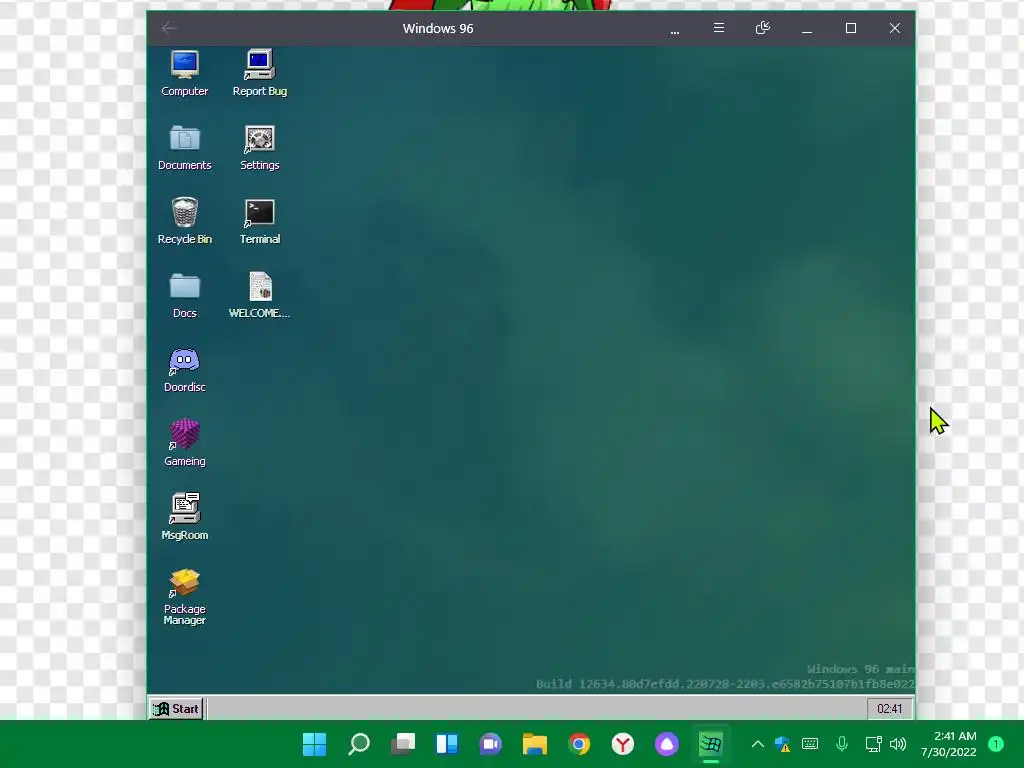Maximize the Windows 96 window
Screen dimensions: 1024x768
[850, 28]
